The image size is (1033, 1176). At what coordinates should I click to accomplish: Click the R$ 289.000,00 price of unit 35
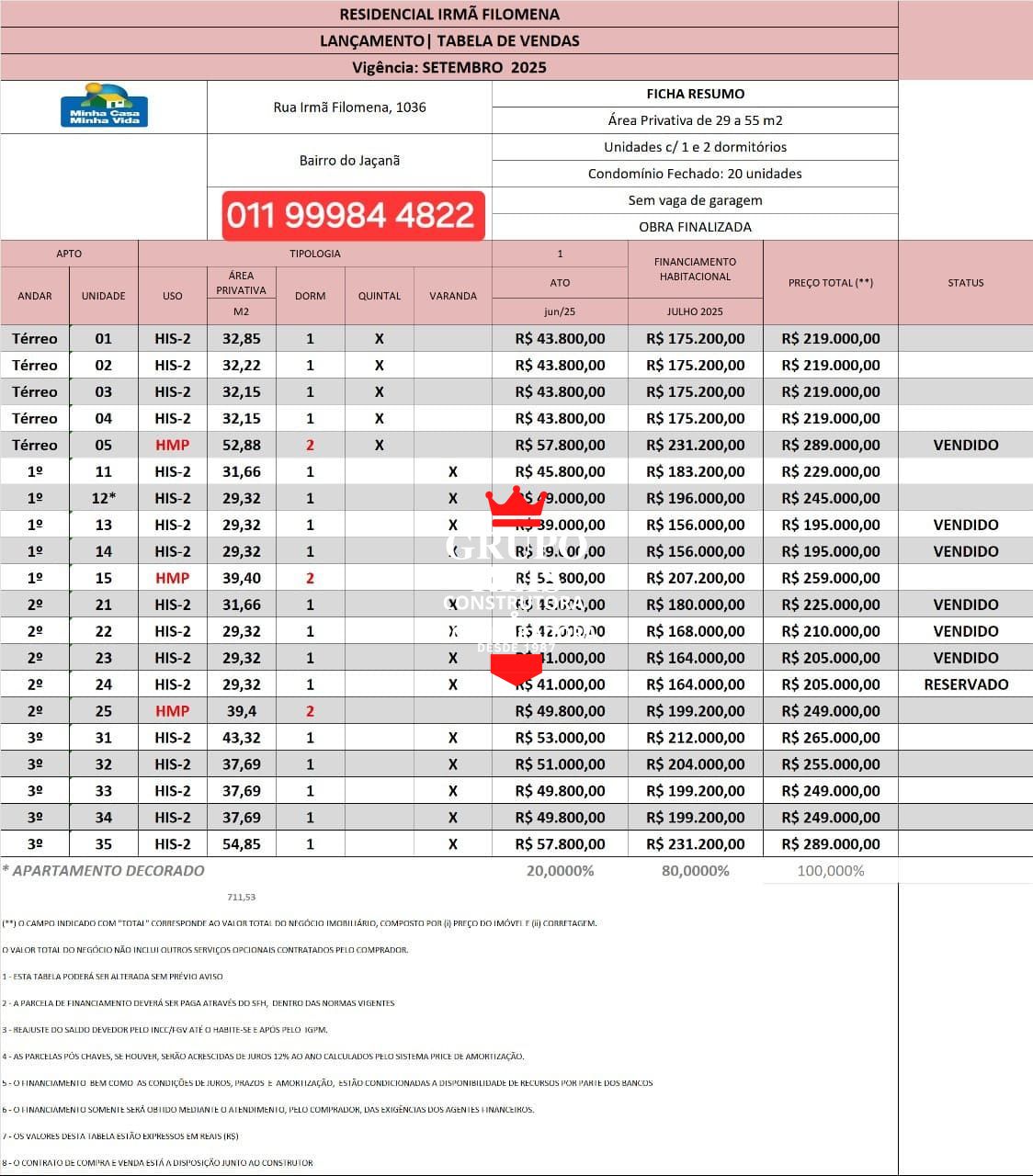830,843
